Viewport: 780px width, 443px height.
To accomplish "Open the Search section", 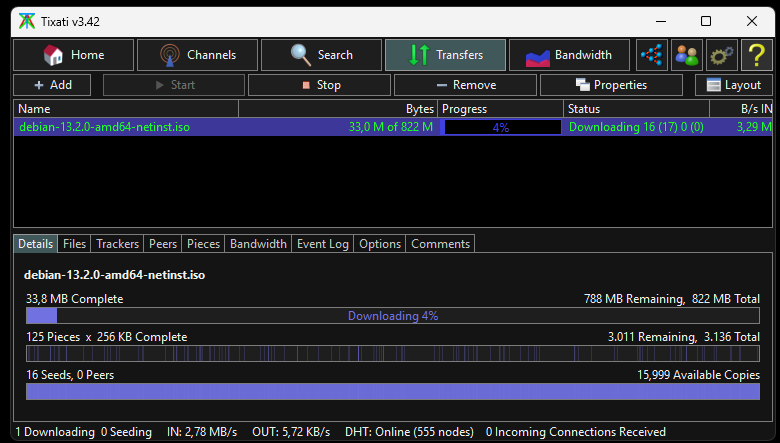I will [321, 55].
